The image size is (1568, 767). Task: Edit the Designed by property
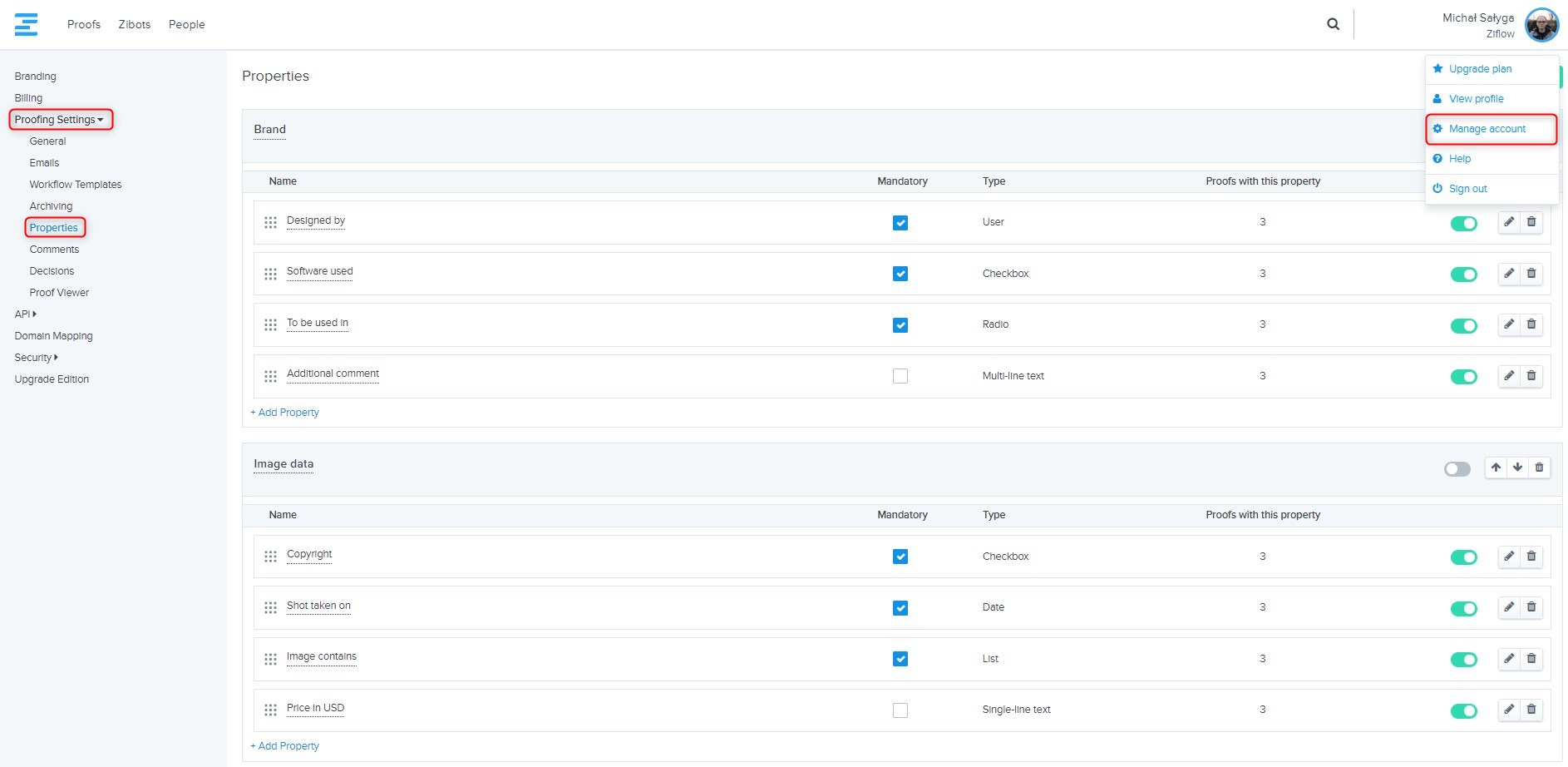tap(1509, 222)
